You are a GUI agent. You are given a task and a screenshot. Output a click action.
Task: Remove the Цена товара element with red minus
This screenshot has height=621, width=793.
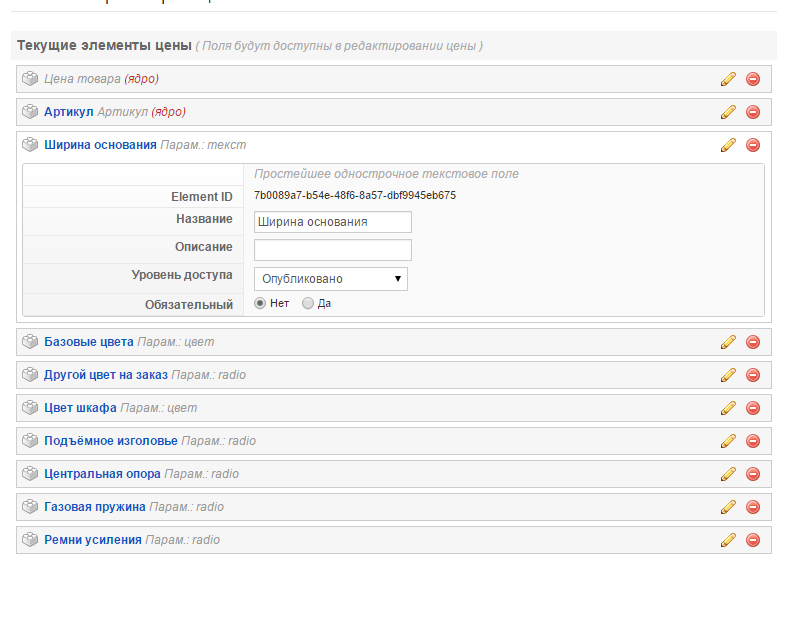pos(753,79)
